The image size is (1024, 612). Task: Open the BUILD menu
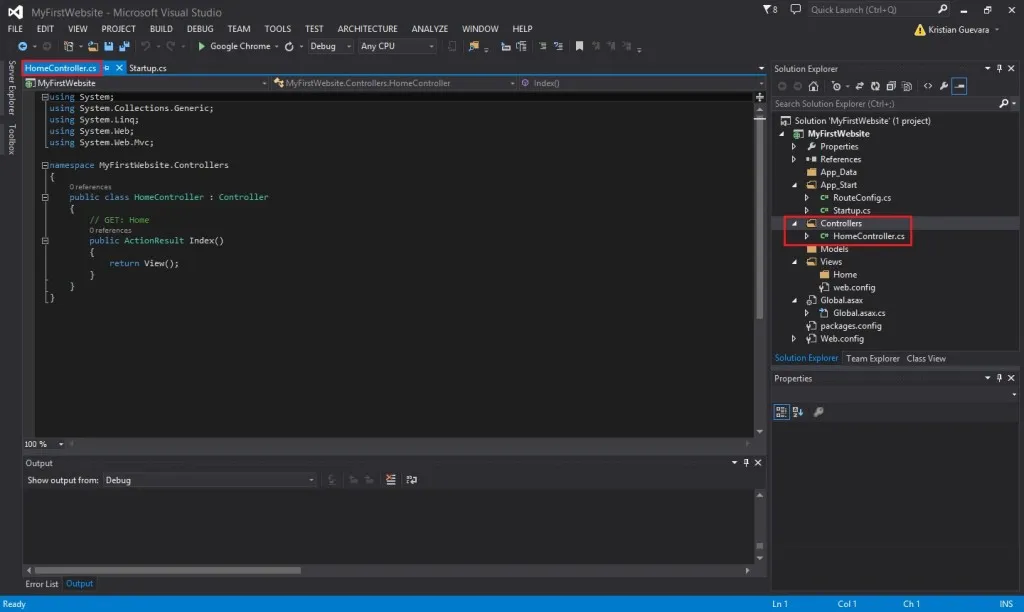pyautogui.click(x=161, y=29)
